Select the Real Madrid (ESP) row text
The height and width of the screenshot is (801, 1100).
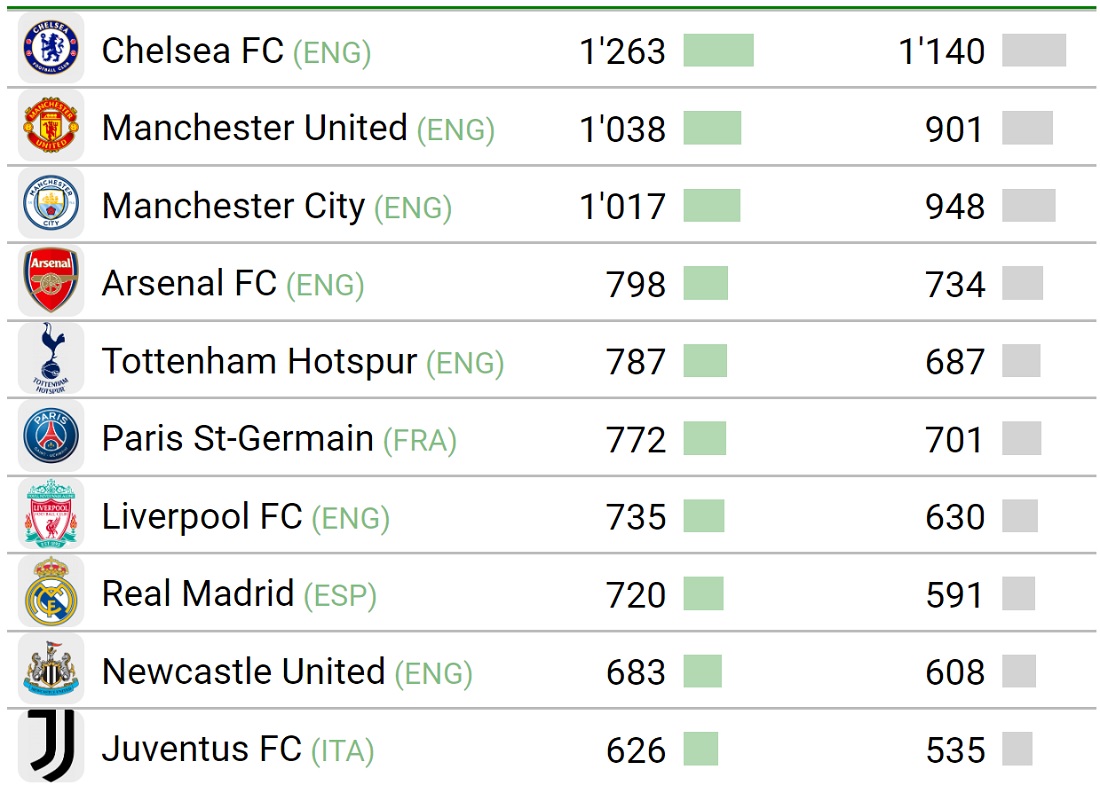pos(239,594)
